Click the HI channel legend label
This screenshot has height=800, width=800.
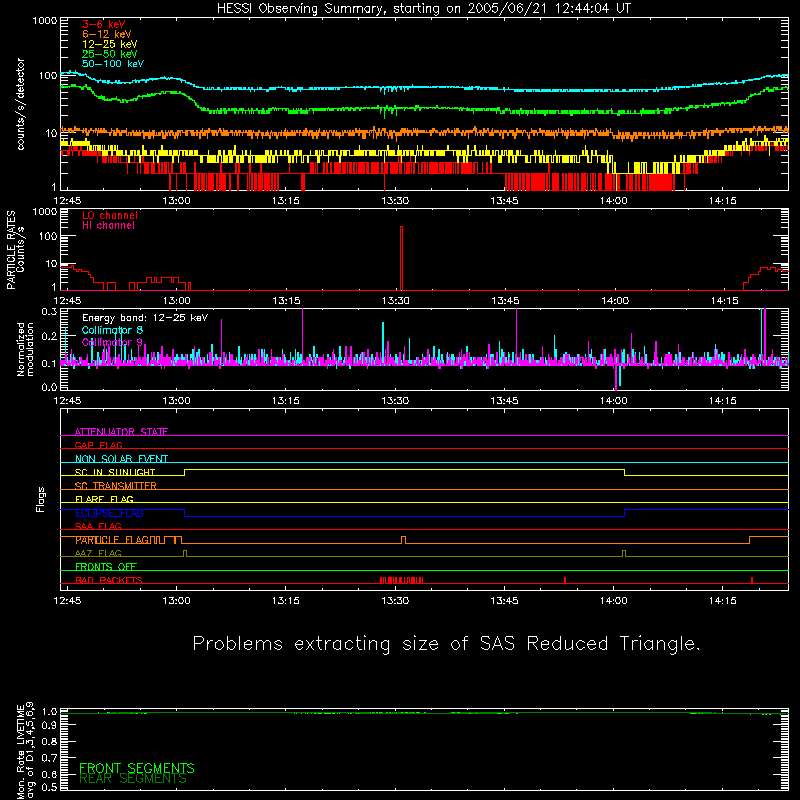[x=109, y=226]
